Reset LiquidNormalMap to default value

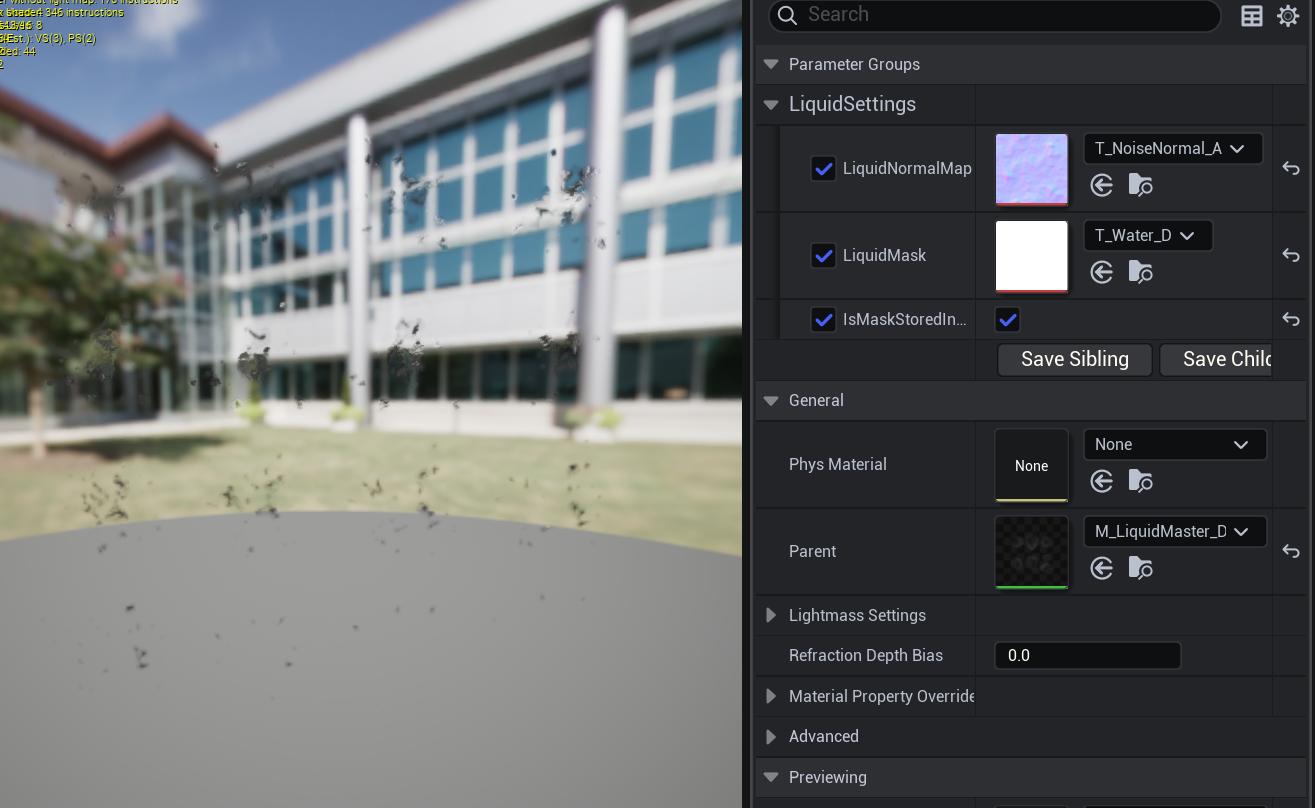[x=1291, y=169]
